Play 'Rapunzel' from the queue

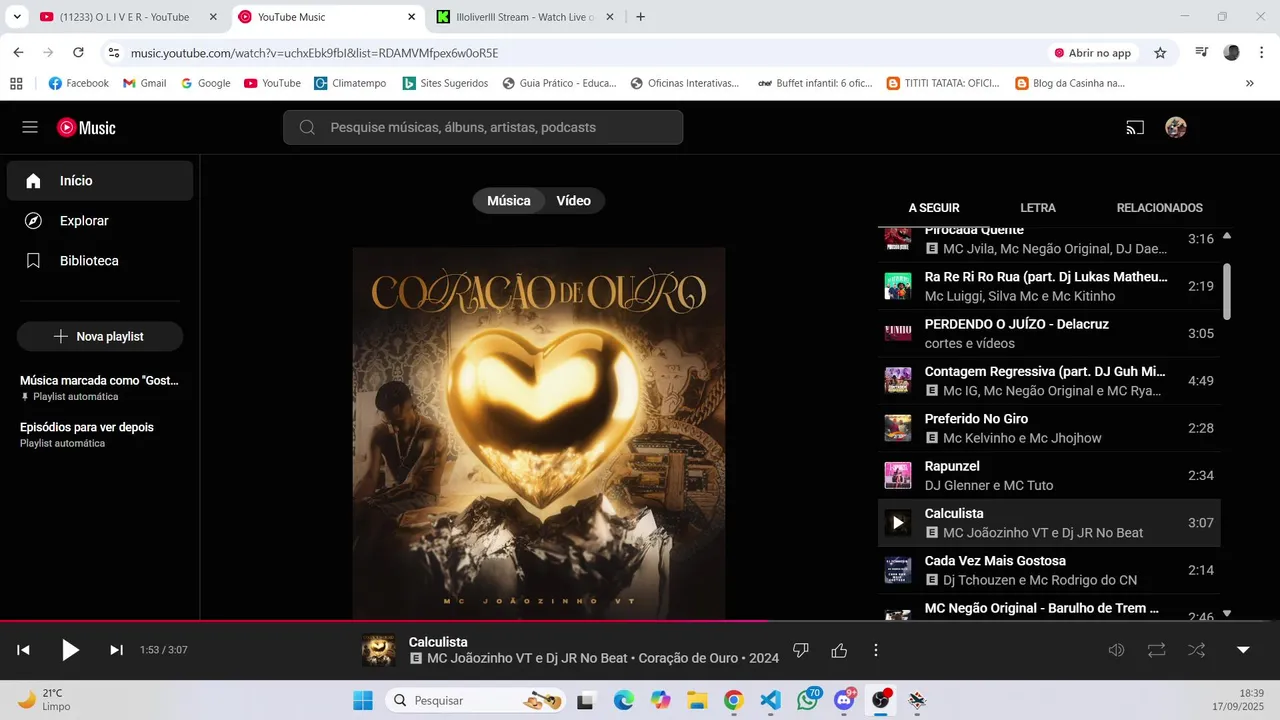point(1049,475)
